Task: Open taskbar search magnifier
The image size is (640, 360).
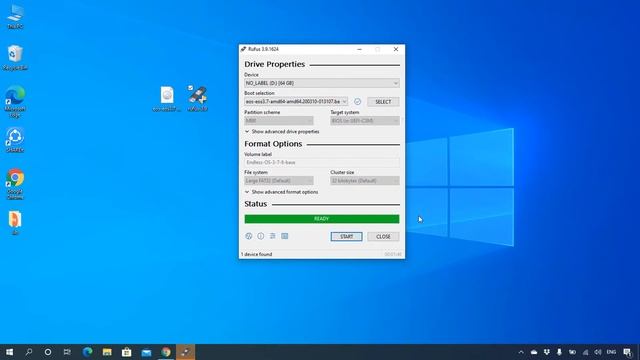Action: coord(29,352)
